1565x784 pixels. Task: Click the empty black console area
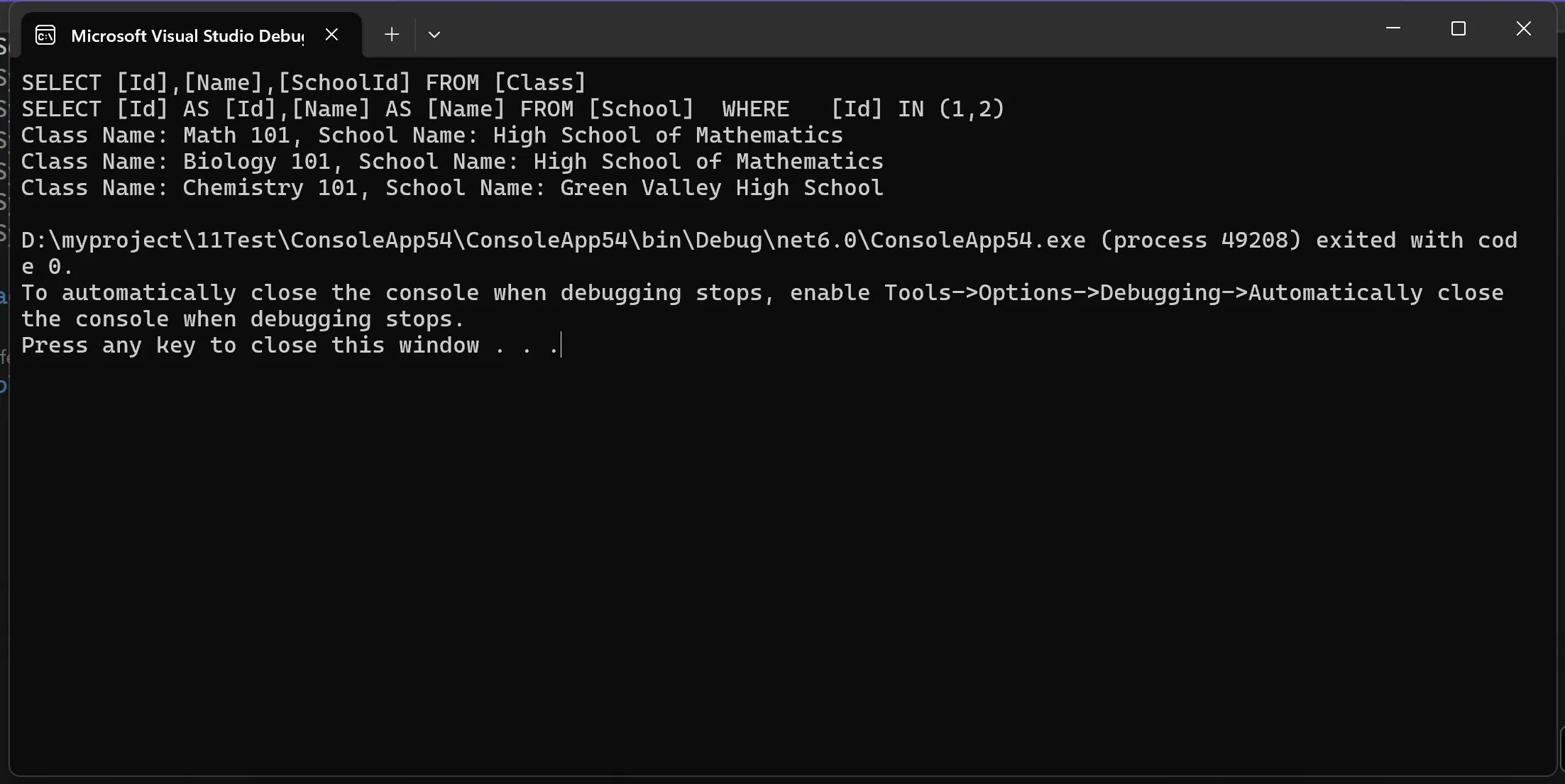pos(781,568)
